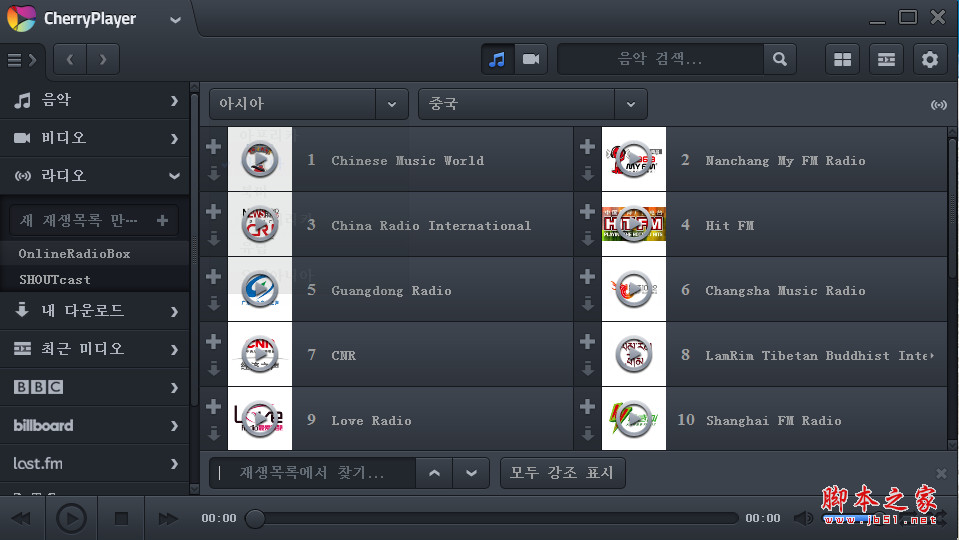Open the CherryPlayer title dropdown arrow
Screen dimensions: 959x540
[x=176, y=20]
